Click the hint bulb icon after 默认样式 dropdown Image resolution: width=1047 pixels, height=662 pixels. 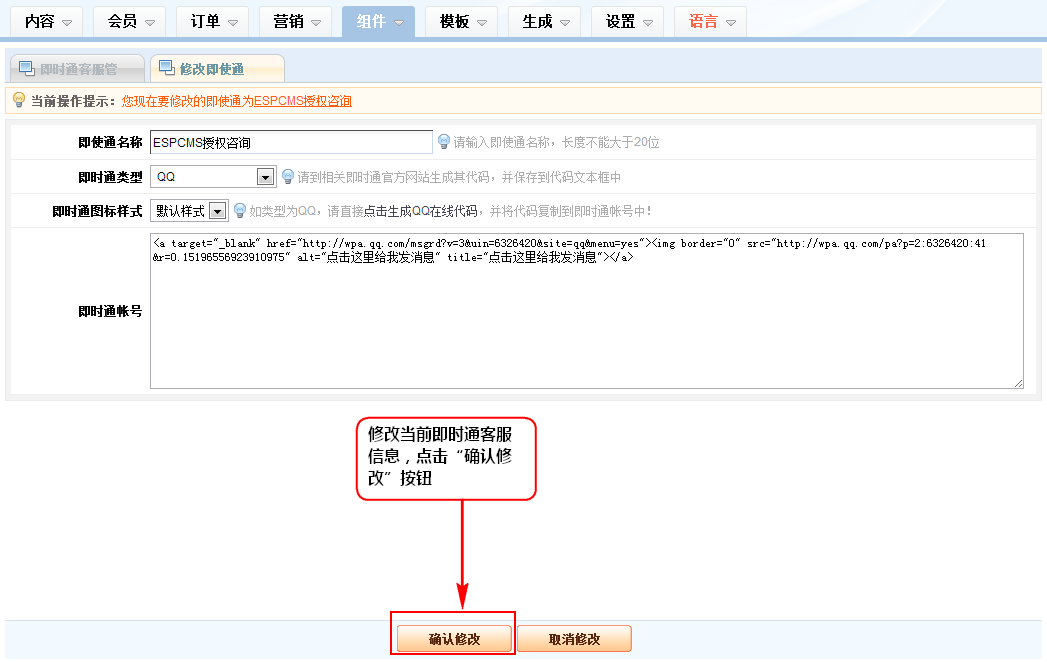240,211
